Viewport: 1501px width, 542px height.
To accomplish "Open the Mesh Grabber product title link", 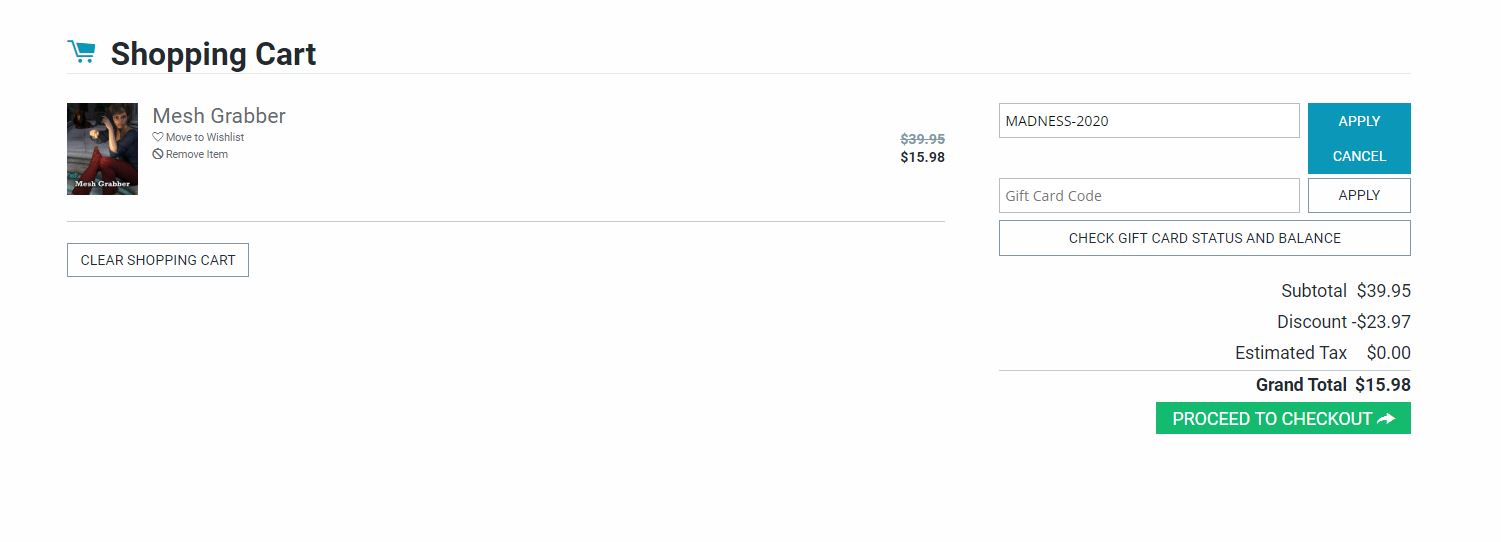I will pyautogui.click(x=219, y=116).
